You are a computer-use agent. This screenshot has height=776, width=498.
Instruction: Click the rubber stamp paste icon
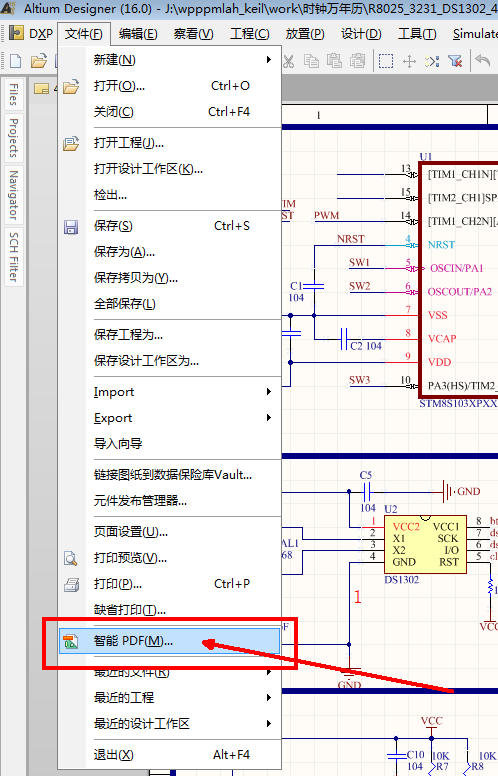(357, 61)
